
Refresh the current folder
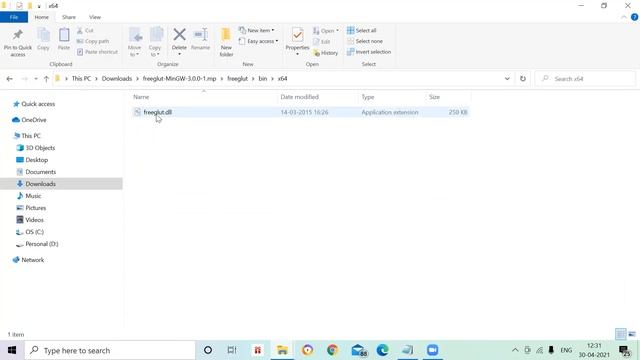coord(523,79)
